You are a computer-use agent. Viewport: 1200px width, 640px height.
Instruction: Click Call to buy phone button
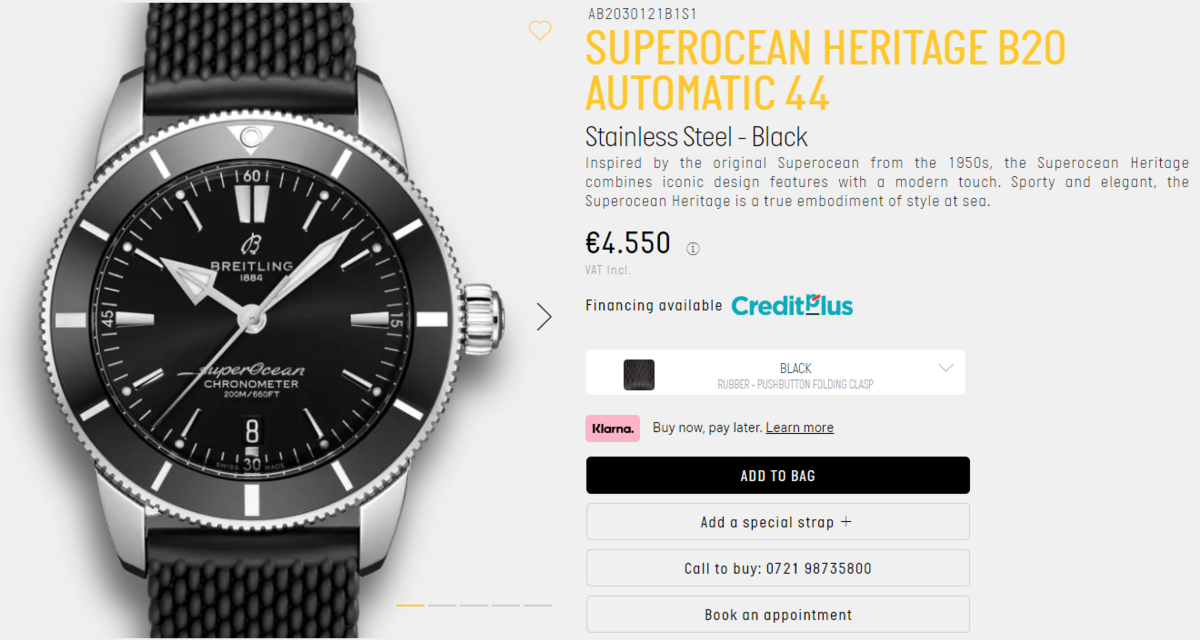(x=777, y=568)
